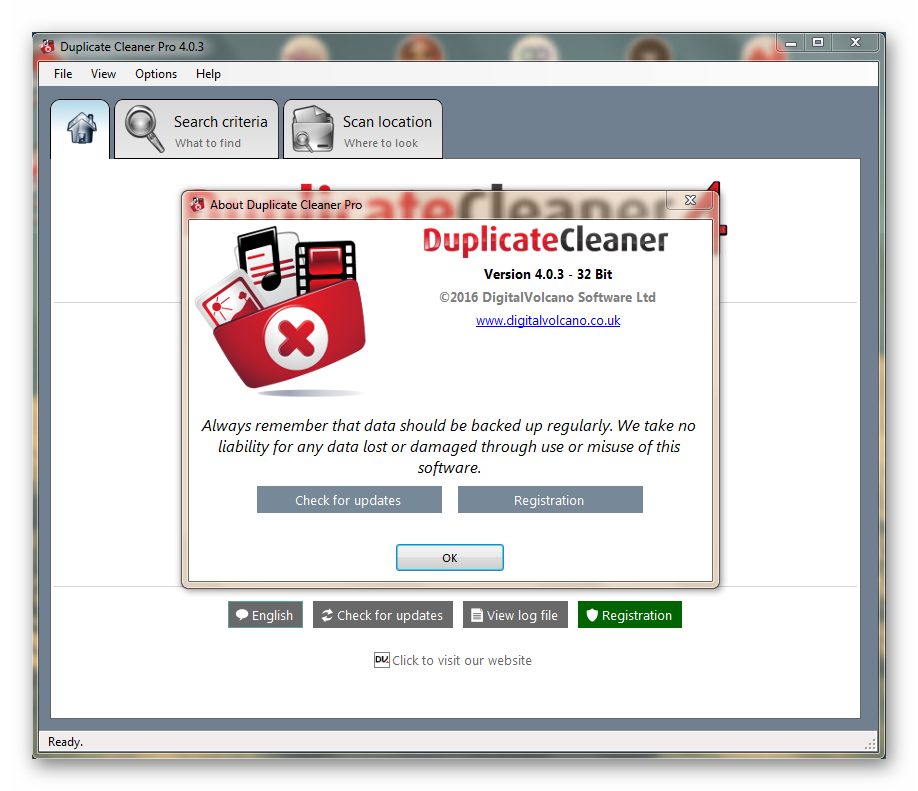The height and width of the screenshot is (791, 918).
Task: Click Check for updates in About dialog
Action: (x=349, y=500)
